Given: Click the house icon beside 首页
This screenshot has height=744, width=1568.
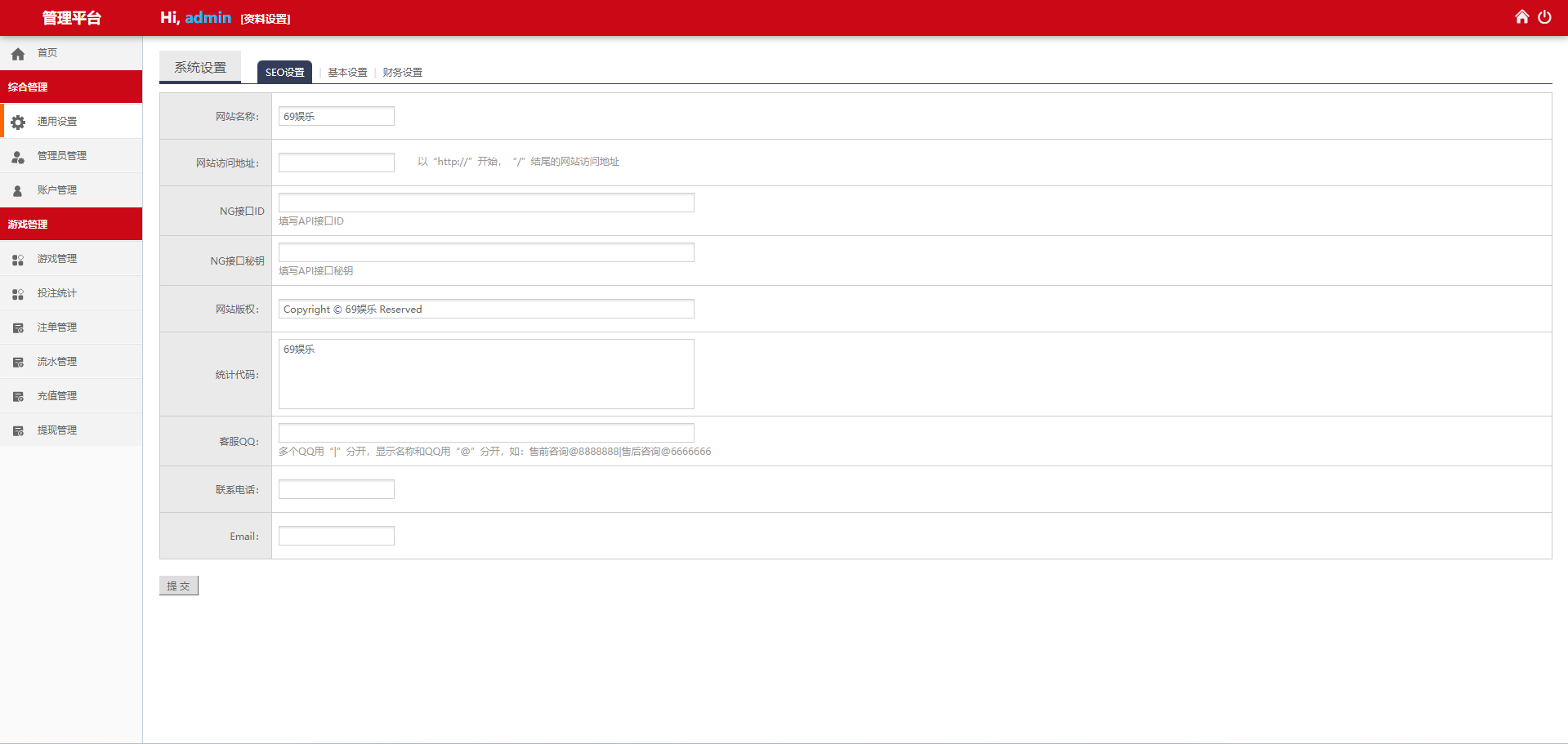Looking at the screenshot, I should point(18,54).
